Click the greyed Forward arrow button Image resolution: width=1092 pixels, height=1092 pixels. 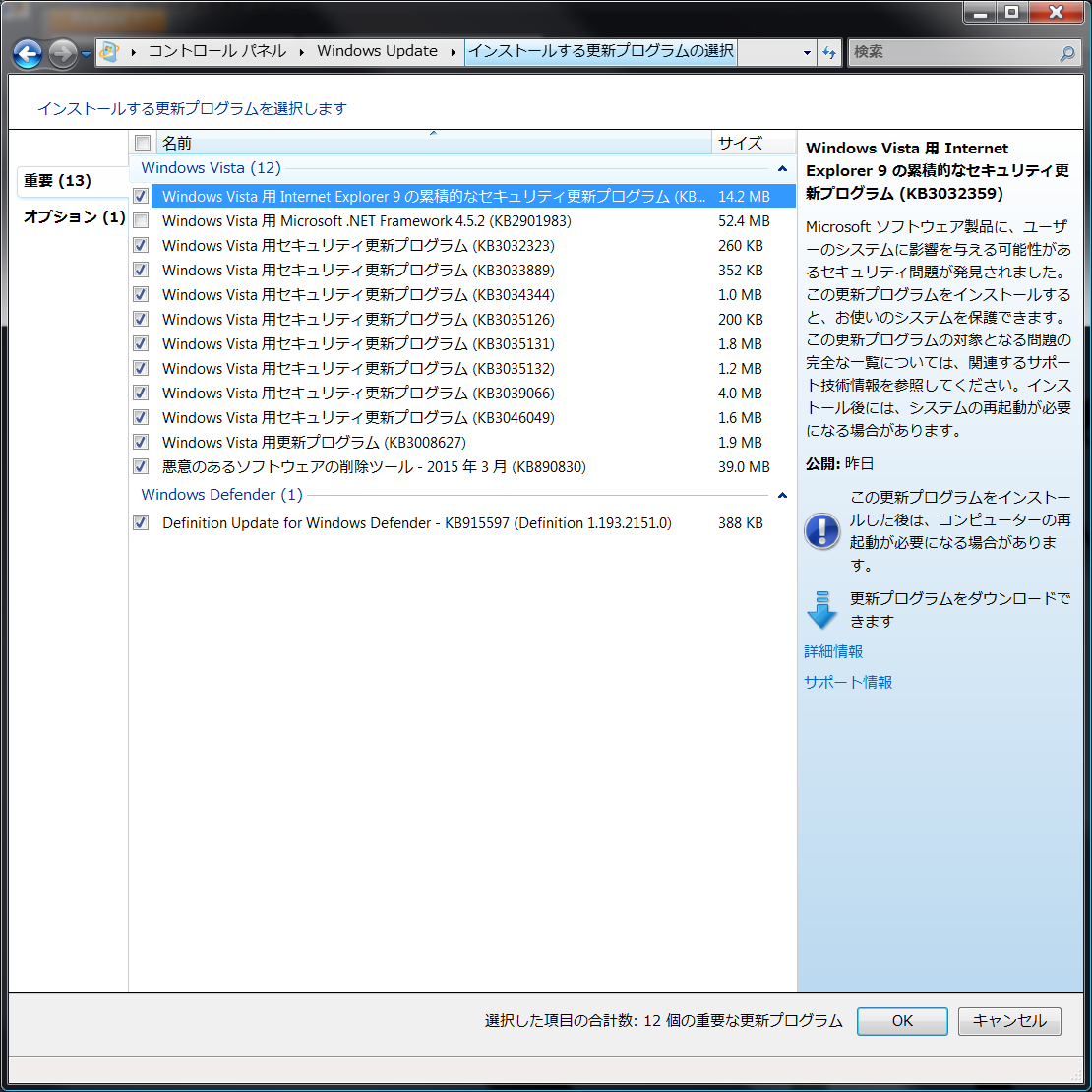click(63, 53)
